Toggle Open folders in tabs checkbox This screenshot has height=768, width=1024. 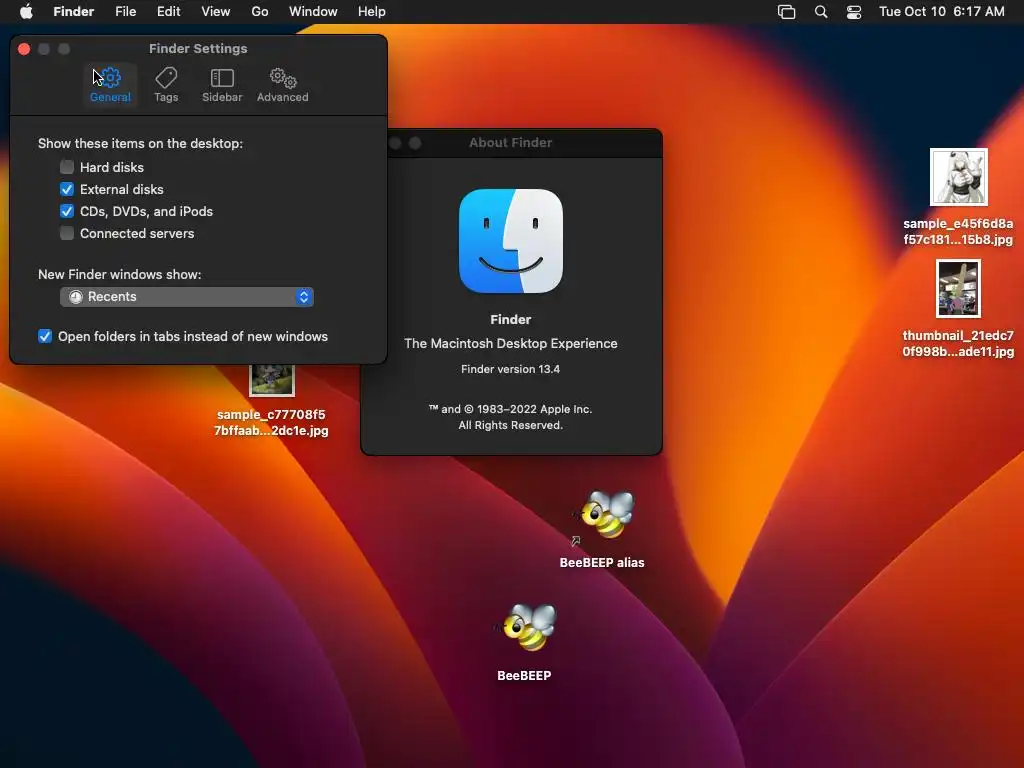tap(44, 336)
